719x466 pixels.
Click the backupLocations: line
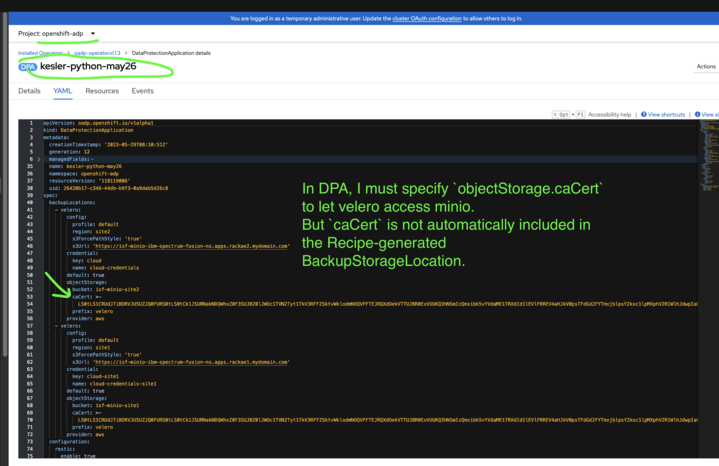click(72, 202)
